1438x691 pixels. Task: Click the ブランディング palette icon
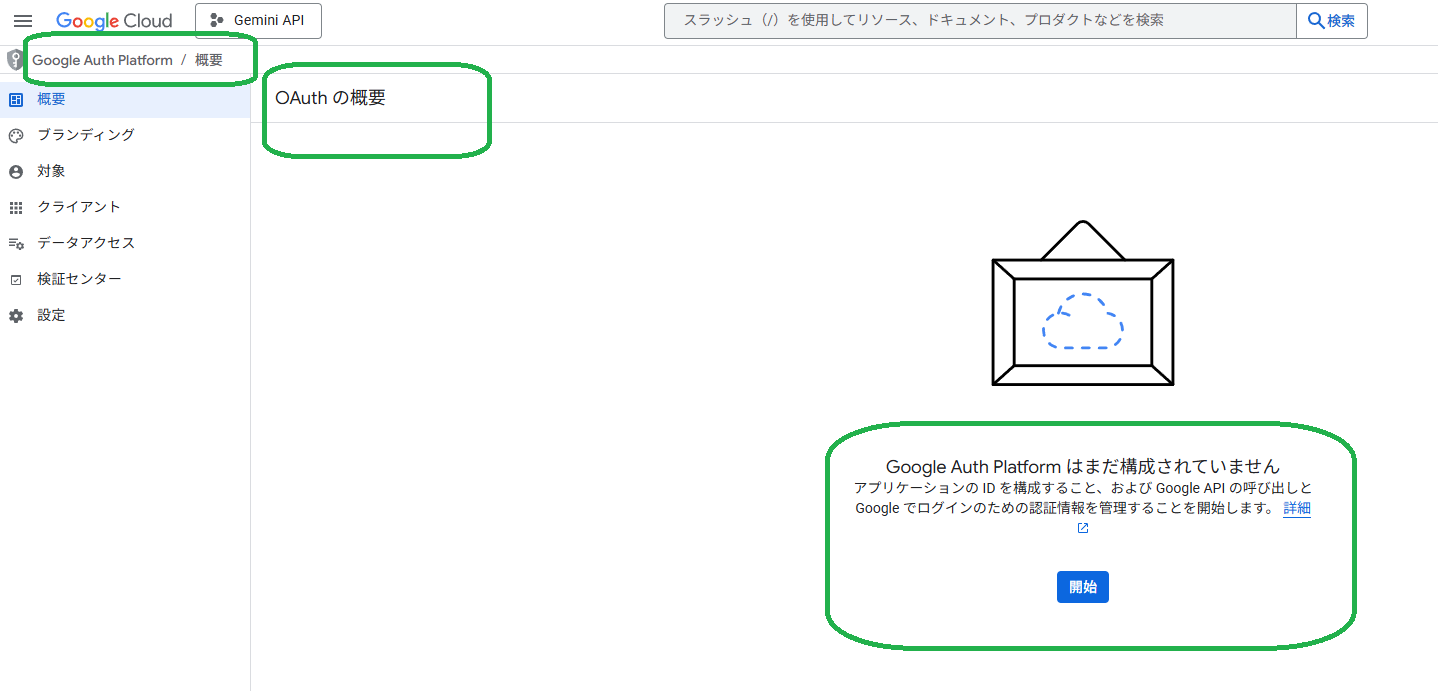point(16,136)
